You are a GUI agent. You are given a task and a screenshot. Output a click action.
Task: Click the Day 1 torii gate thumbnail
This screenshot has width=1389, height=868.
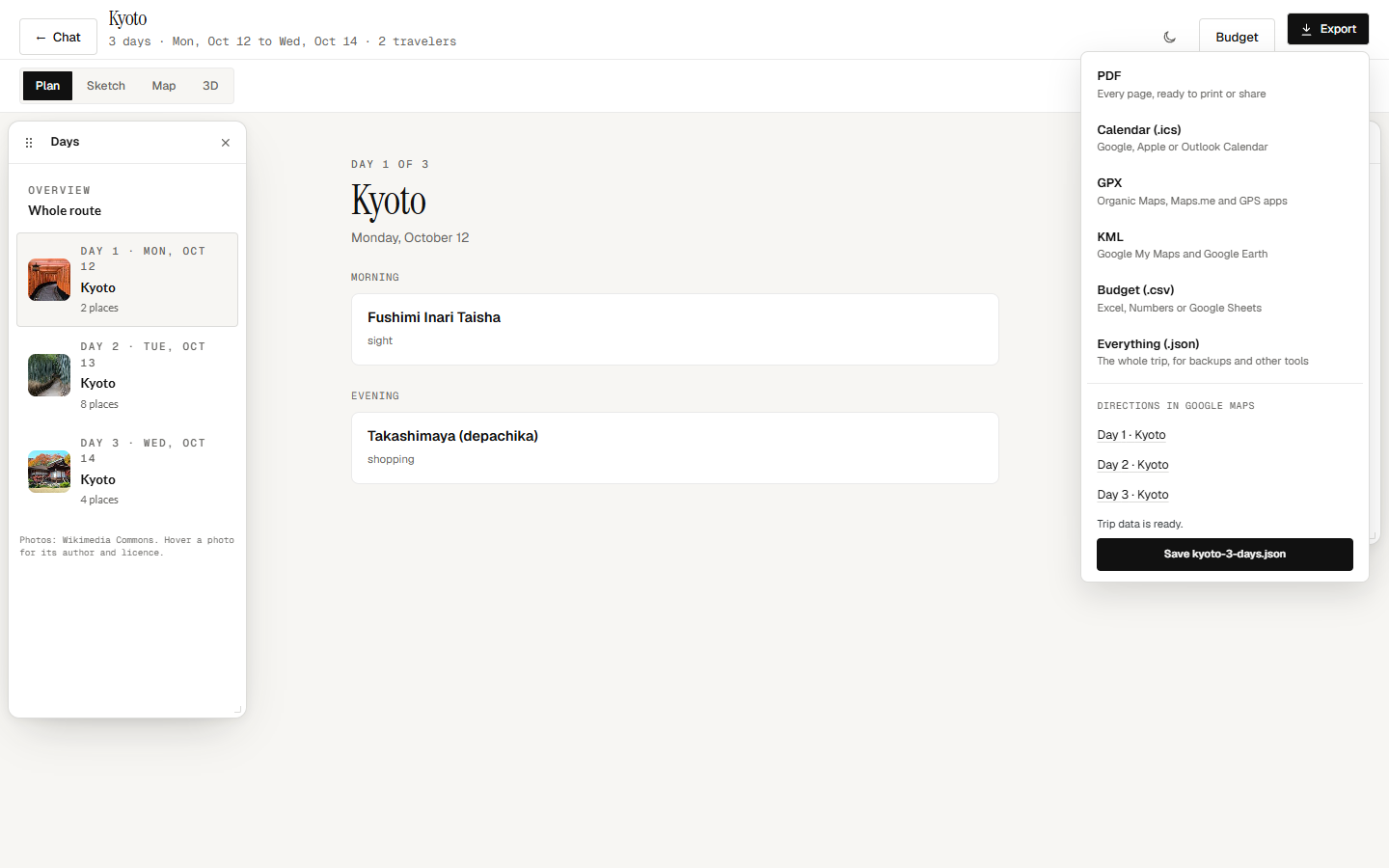coord(49,280)
